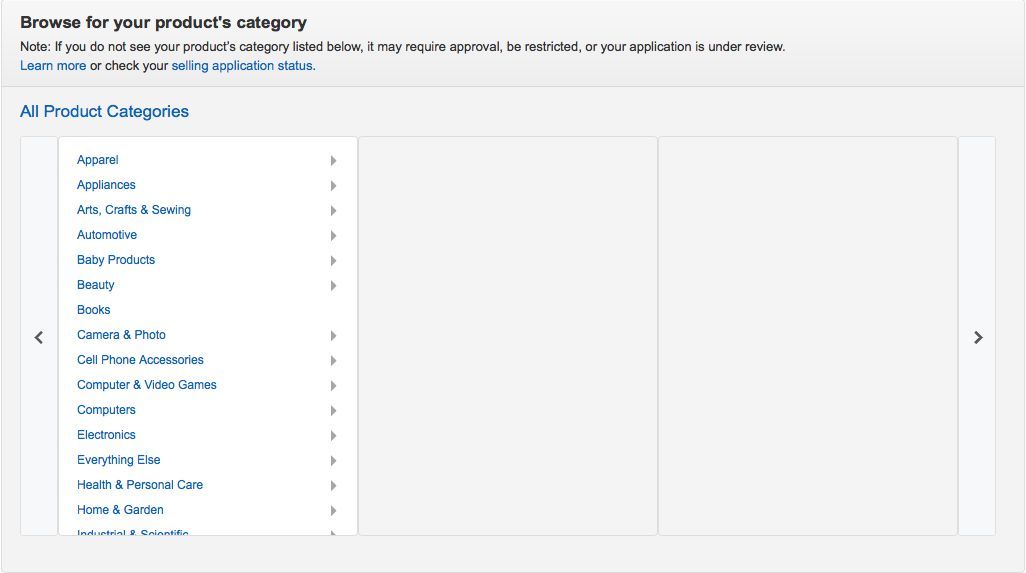Image resolution: width=1026 pixels, height=573 pixels.
Task: Open the Everything Else category
Action: [118, 460]
